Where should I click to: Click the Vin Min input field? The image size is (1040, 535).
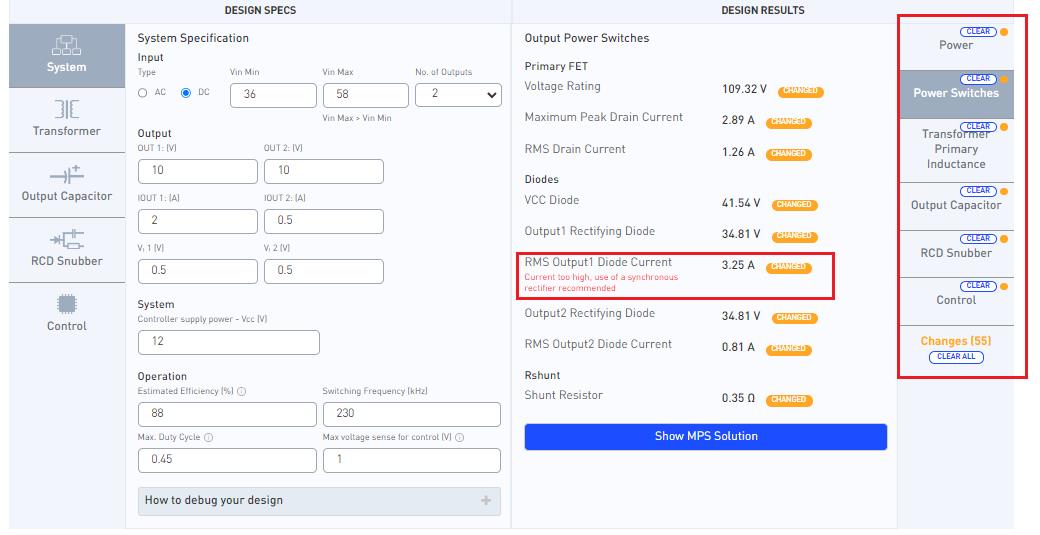[273, 95]
